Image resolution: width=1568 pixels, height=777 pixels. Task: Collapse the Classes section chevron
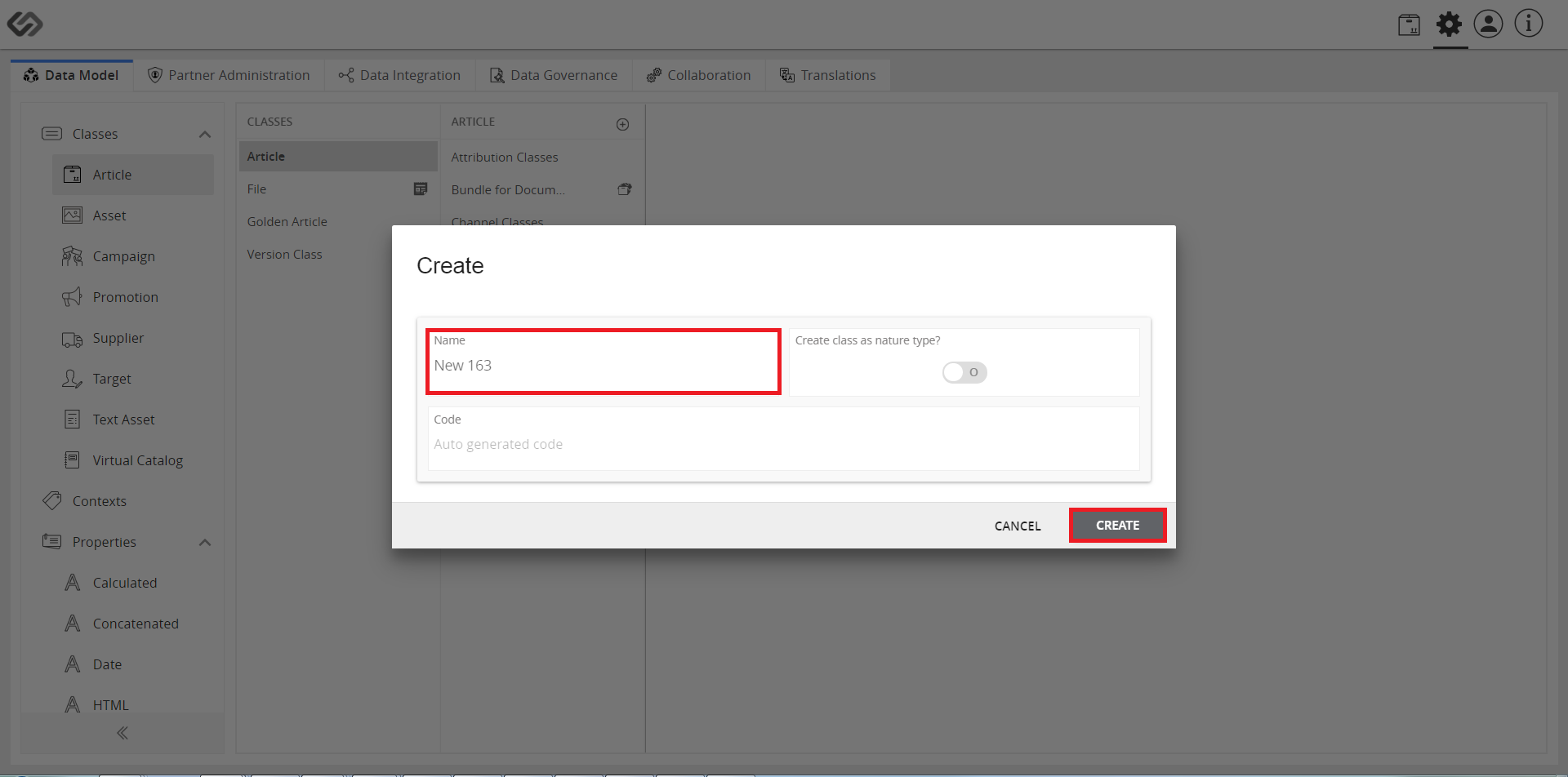pos(205,134)
